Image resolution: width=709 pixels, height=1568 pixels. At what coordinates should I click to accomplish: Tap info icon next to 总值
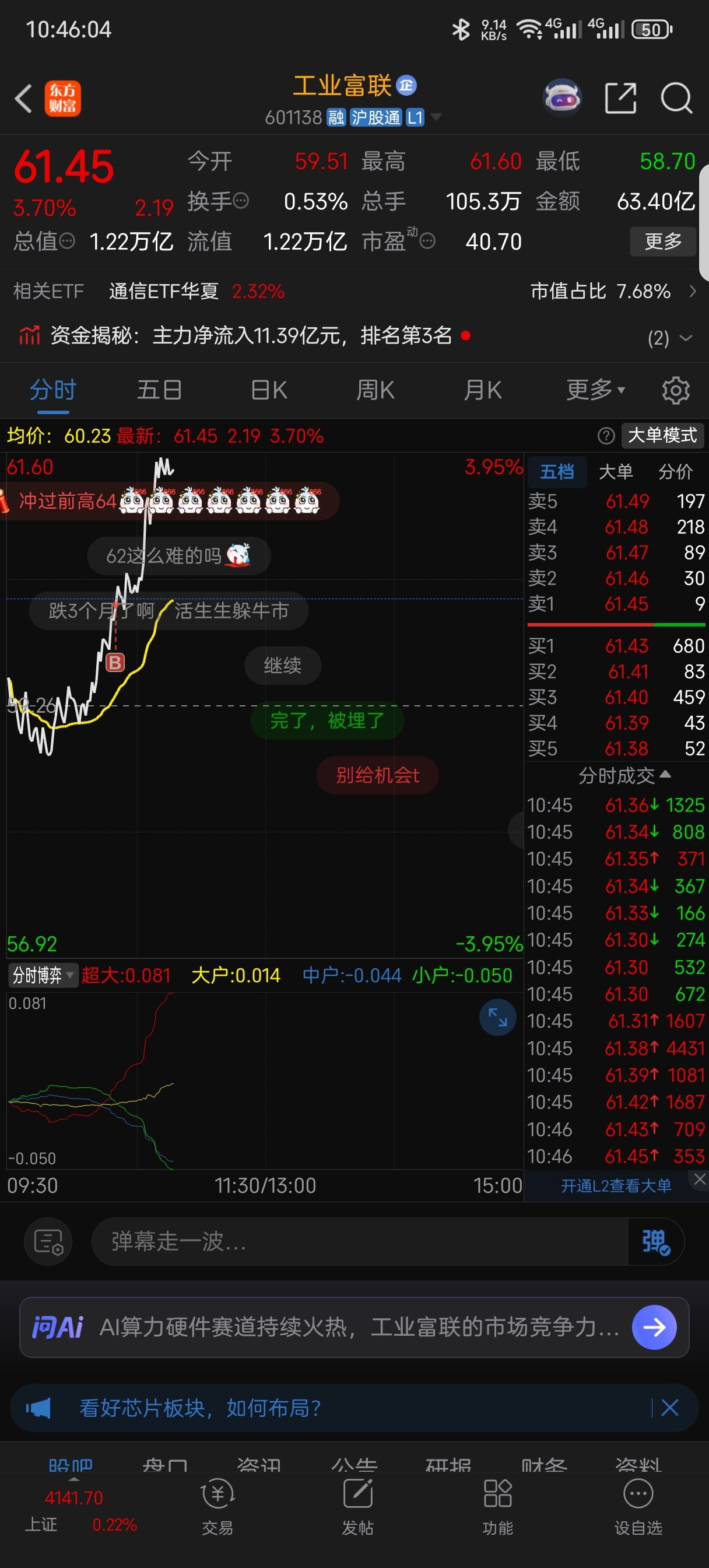click(67, 241)
